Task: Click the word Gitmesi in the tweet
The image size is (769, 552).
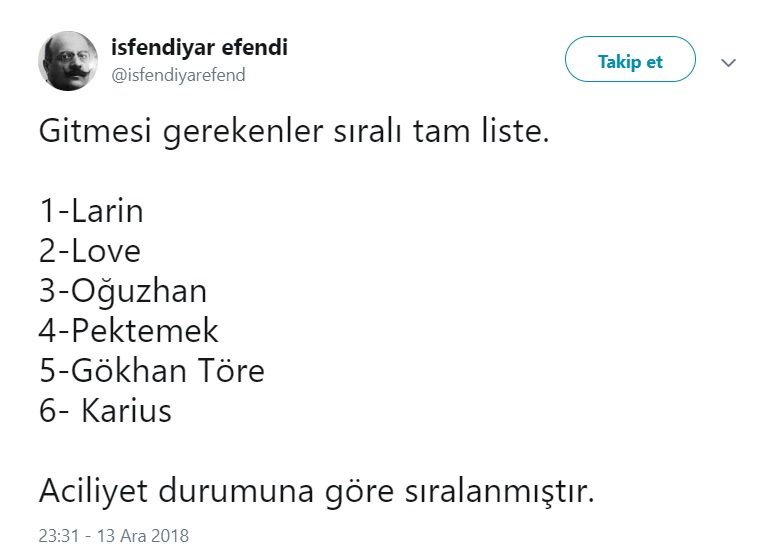Action: click(95, 131)
